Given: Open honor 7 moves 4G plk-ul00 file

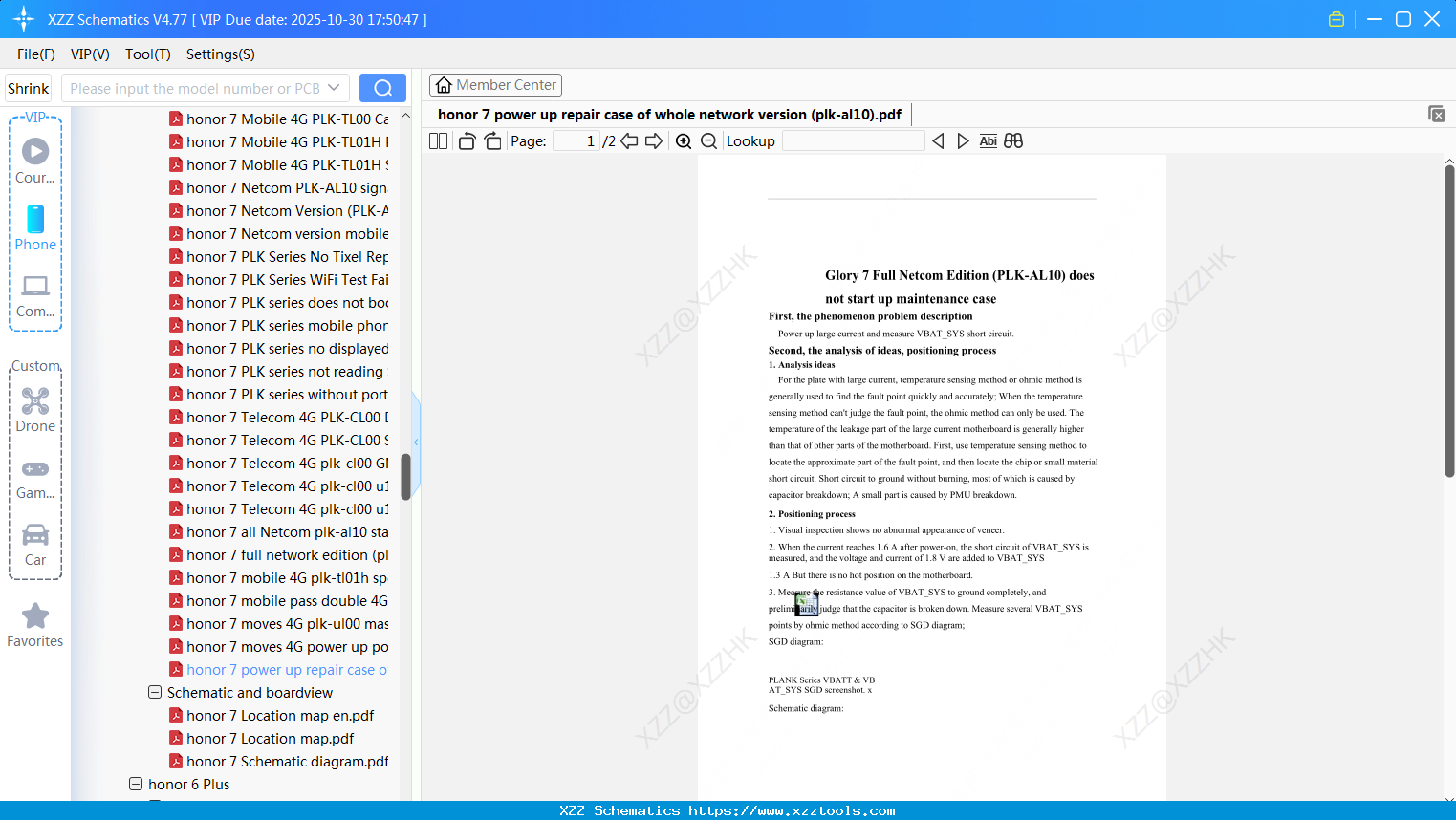Looking at the screenshot, I should 278,623.
